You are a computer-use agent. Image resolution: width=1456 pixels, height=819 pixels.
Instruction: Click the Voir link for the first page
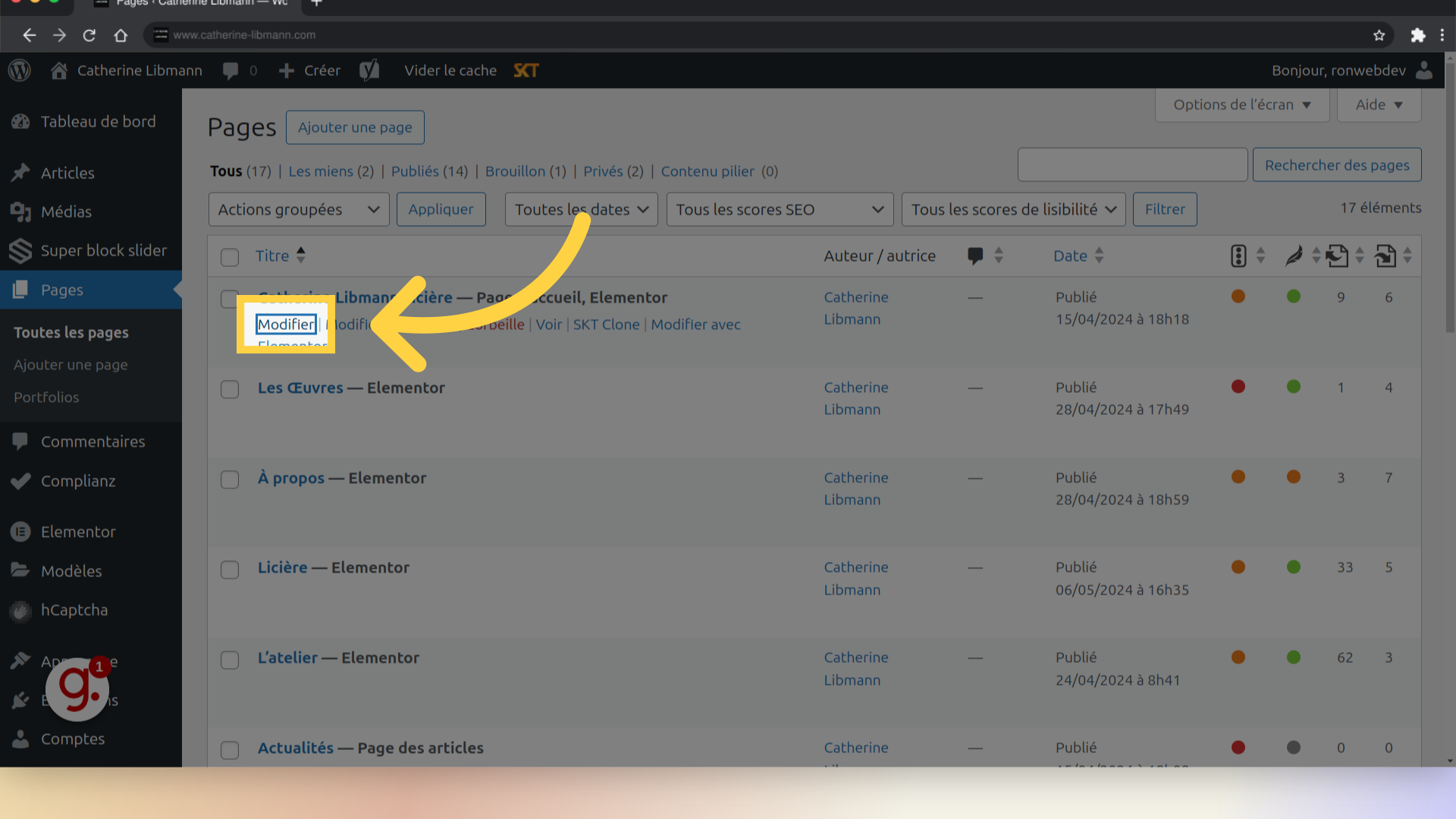point(549,325)
